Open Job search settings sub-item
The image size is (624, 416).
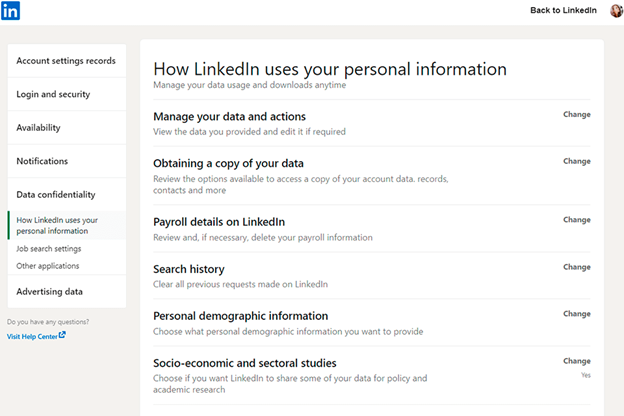49,248
